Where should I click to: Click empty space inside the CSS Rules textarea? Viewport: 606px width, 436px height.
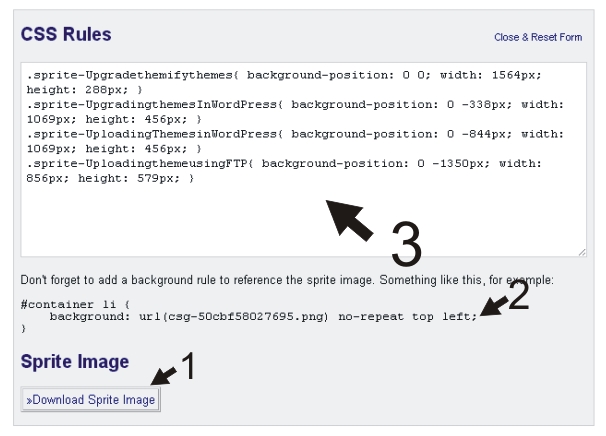point(200,225)
